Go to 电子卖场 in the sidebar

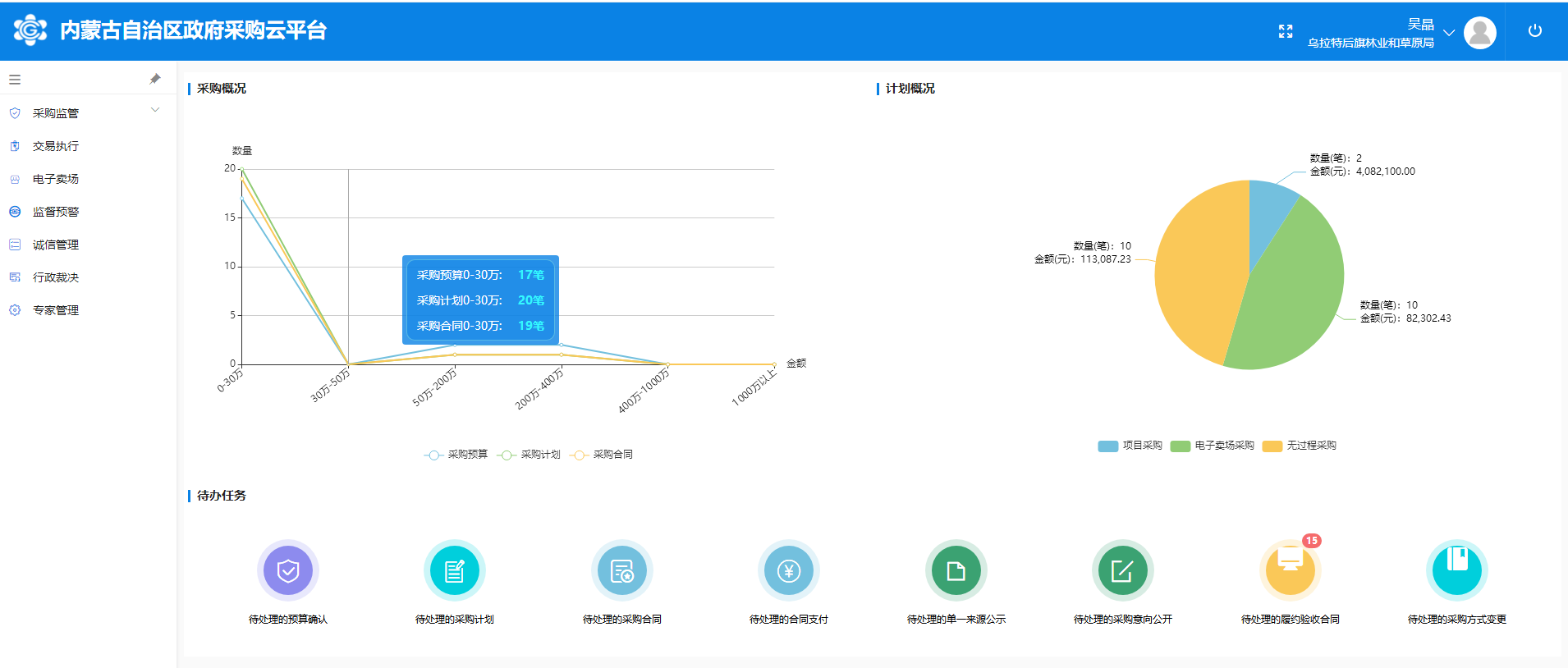click(x=56, y=179)
